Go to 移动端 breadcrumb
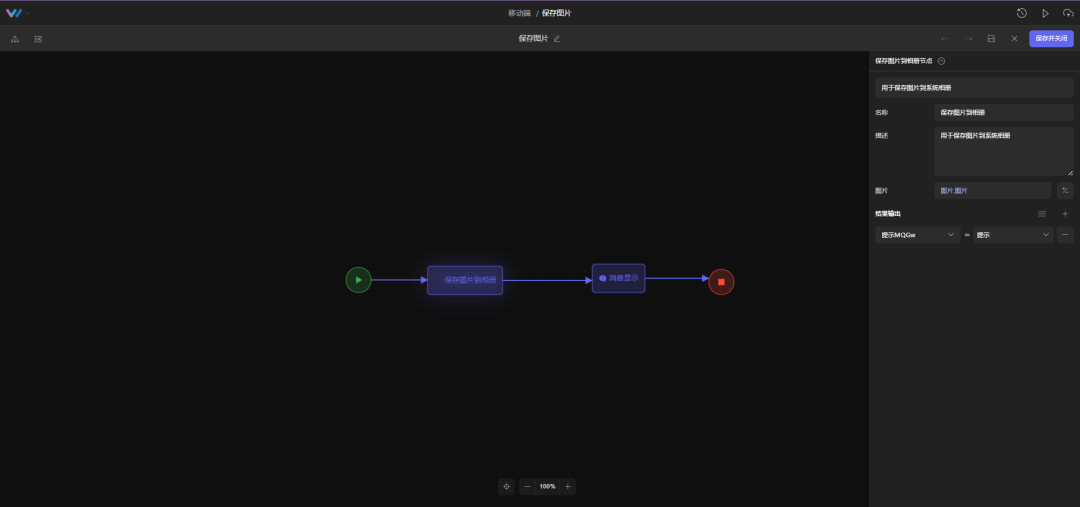This screenshot has height=507, width=1080. click(519, 13)
